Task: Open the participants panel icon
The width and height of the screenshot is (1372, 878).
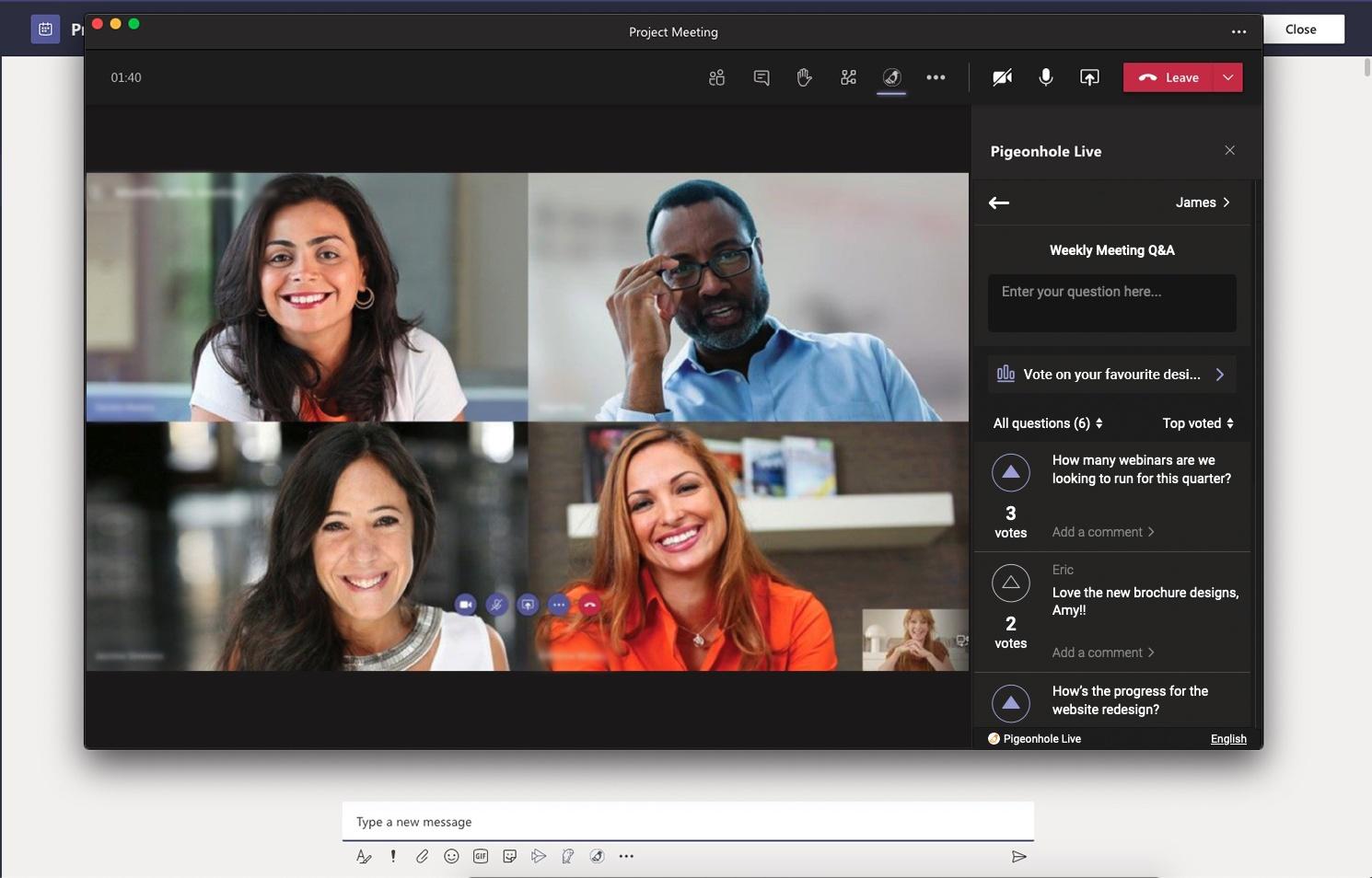Action: (716, 77)
